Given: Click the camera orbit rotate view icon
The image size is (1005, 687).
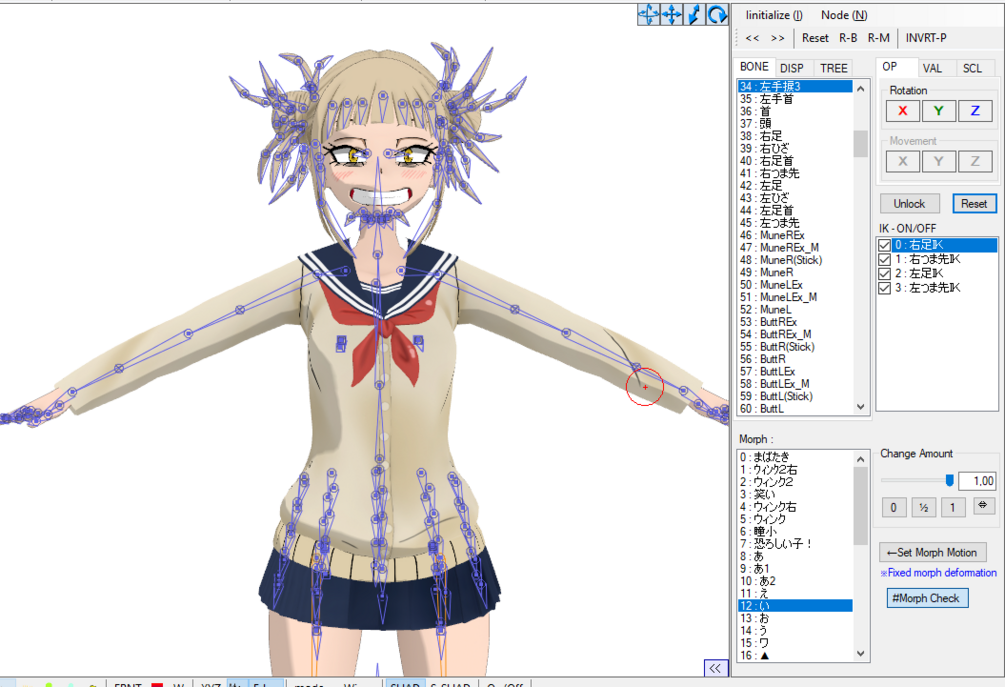Looking at the screenshot, I should 648,14.
